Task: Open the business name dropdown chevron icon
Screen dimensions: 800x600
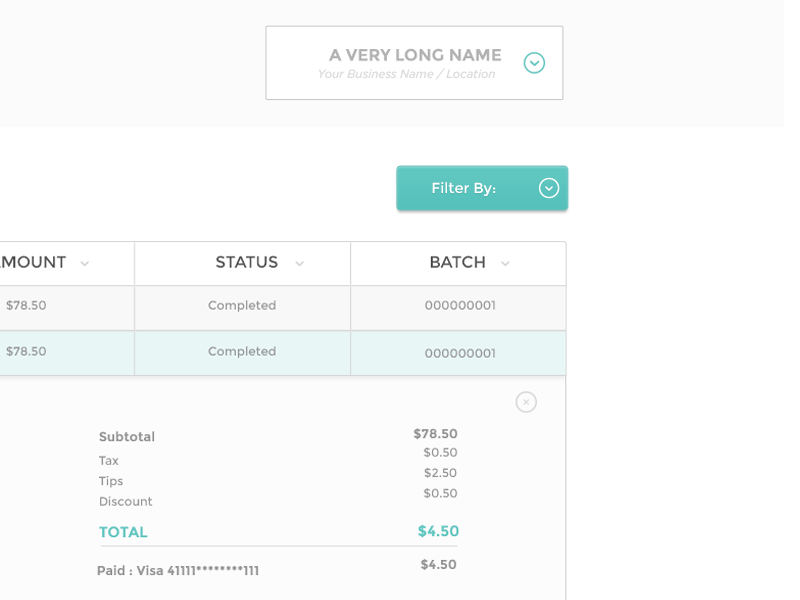Action: [x=534, y=63]
